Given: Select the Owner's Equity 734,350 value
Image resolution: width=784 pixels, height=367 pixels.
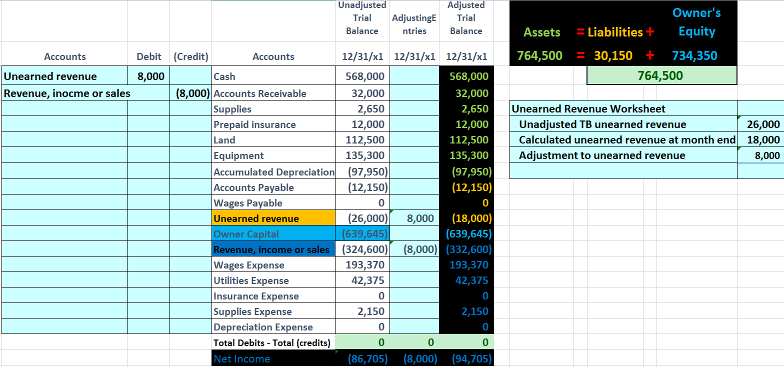Looking at the screenshot, I should [x=694, y=56].
